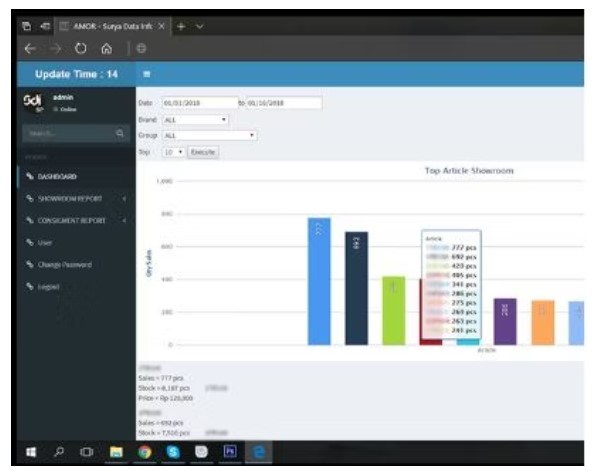Click the end date input field
This screenshot has width=601, height=471.
coord(284,103)
